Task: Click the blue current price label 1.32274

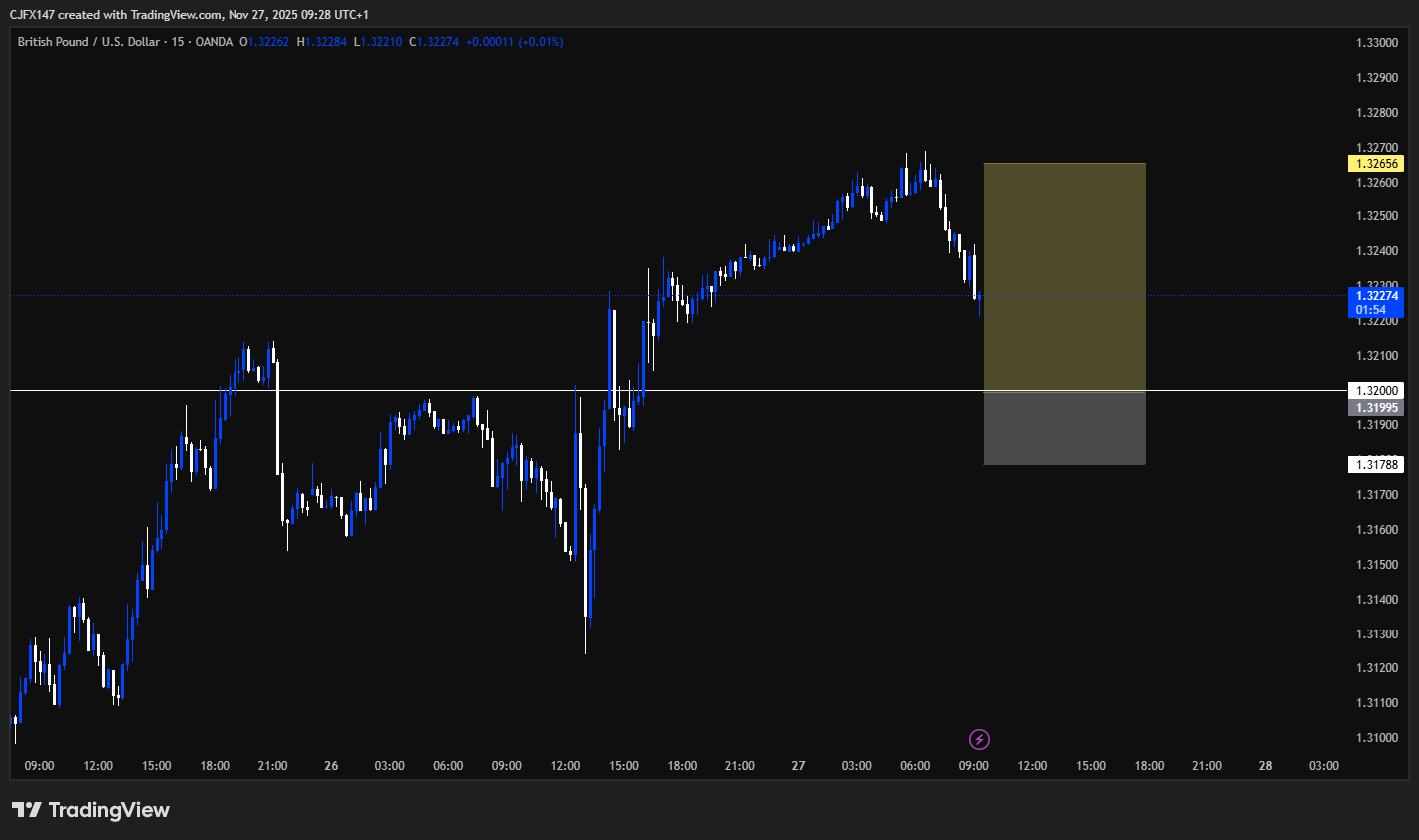Action: (x=1377, y=296)
